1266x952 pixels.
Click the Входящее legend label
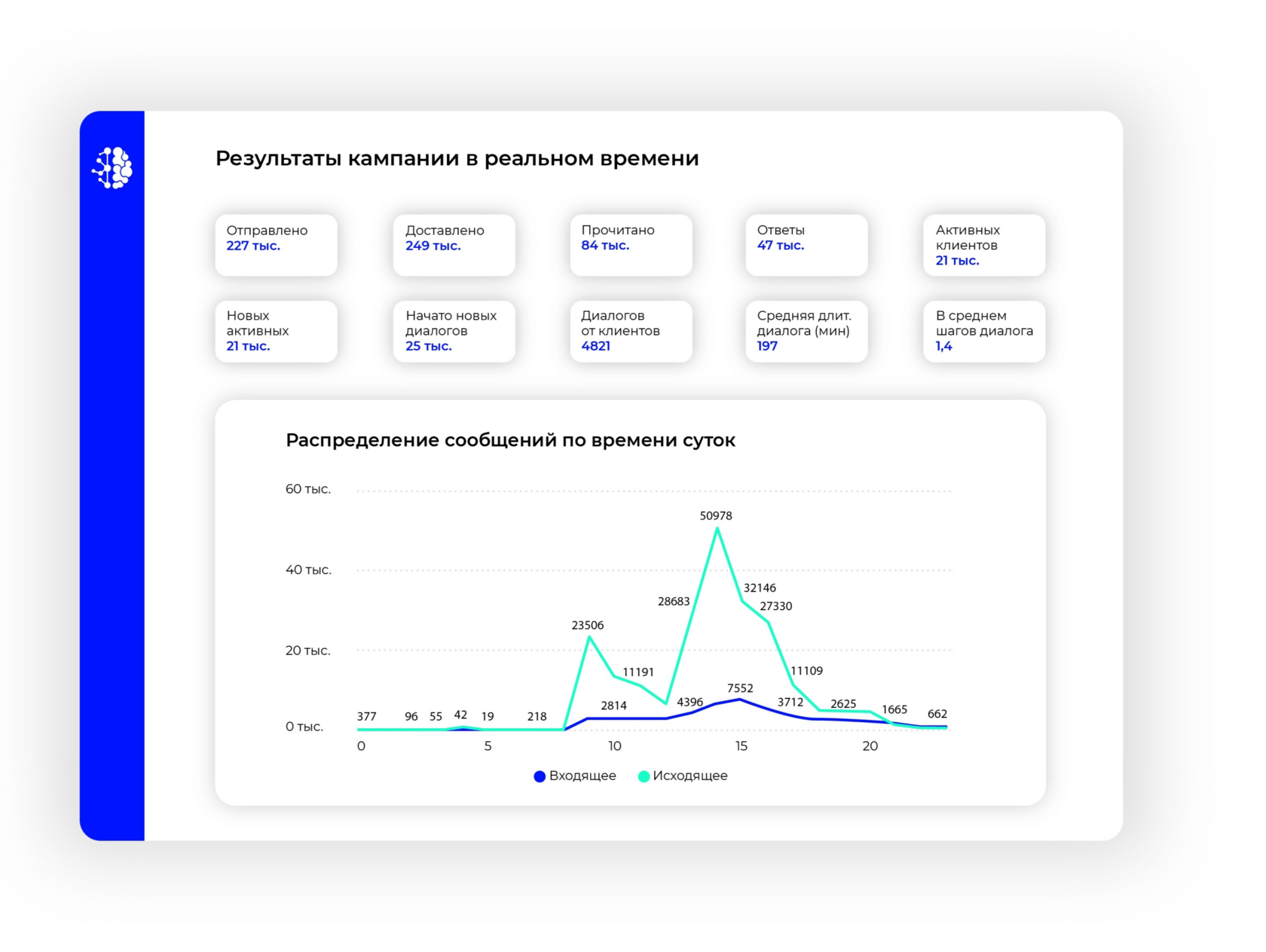coord(583,776)
